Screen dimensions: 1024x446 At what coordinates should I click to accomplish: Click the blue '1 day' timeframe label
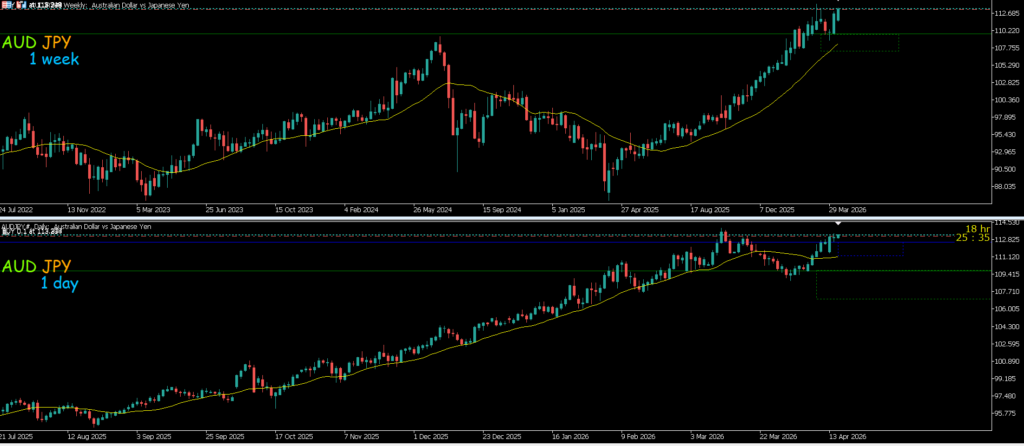tap(65, 283)
